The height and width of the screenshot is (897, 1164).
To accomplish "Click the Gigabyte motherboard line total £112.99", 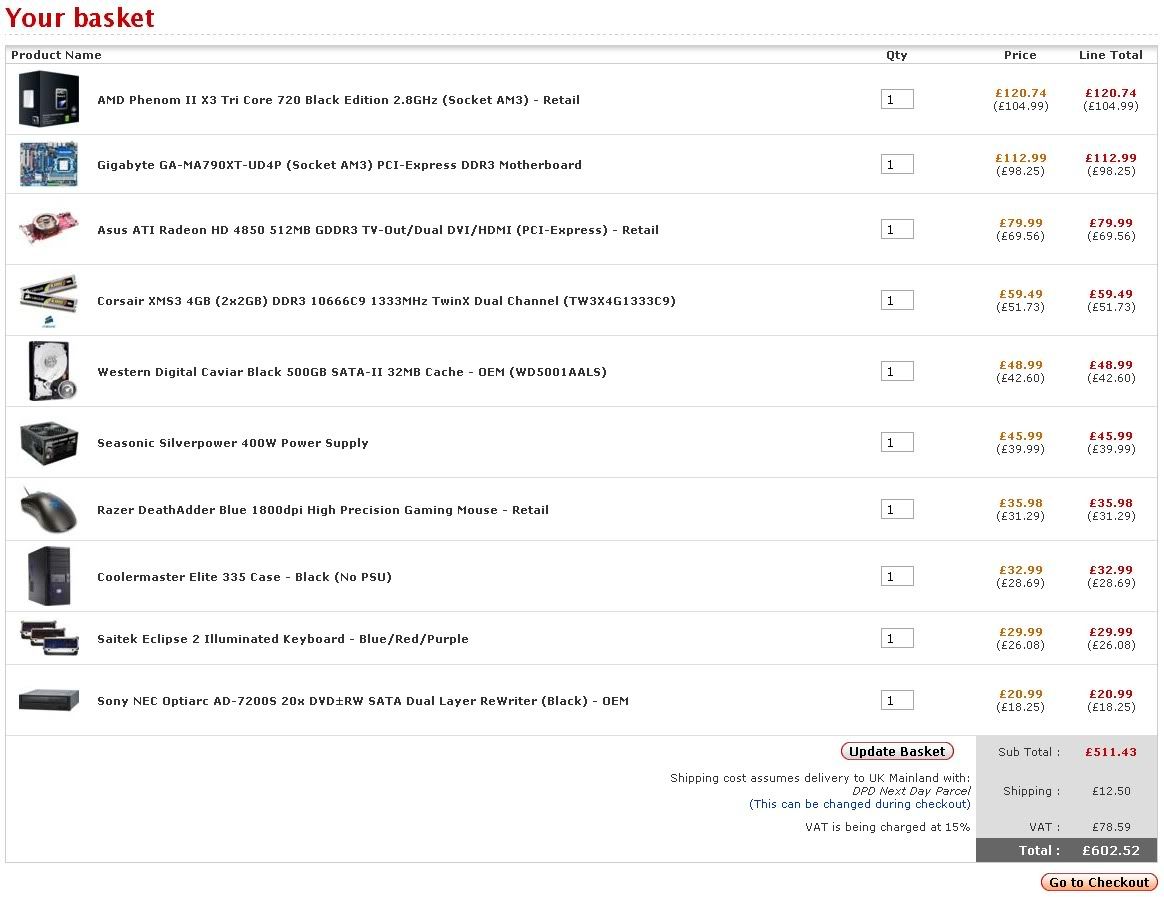I will 1111,158.
